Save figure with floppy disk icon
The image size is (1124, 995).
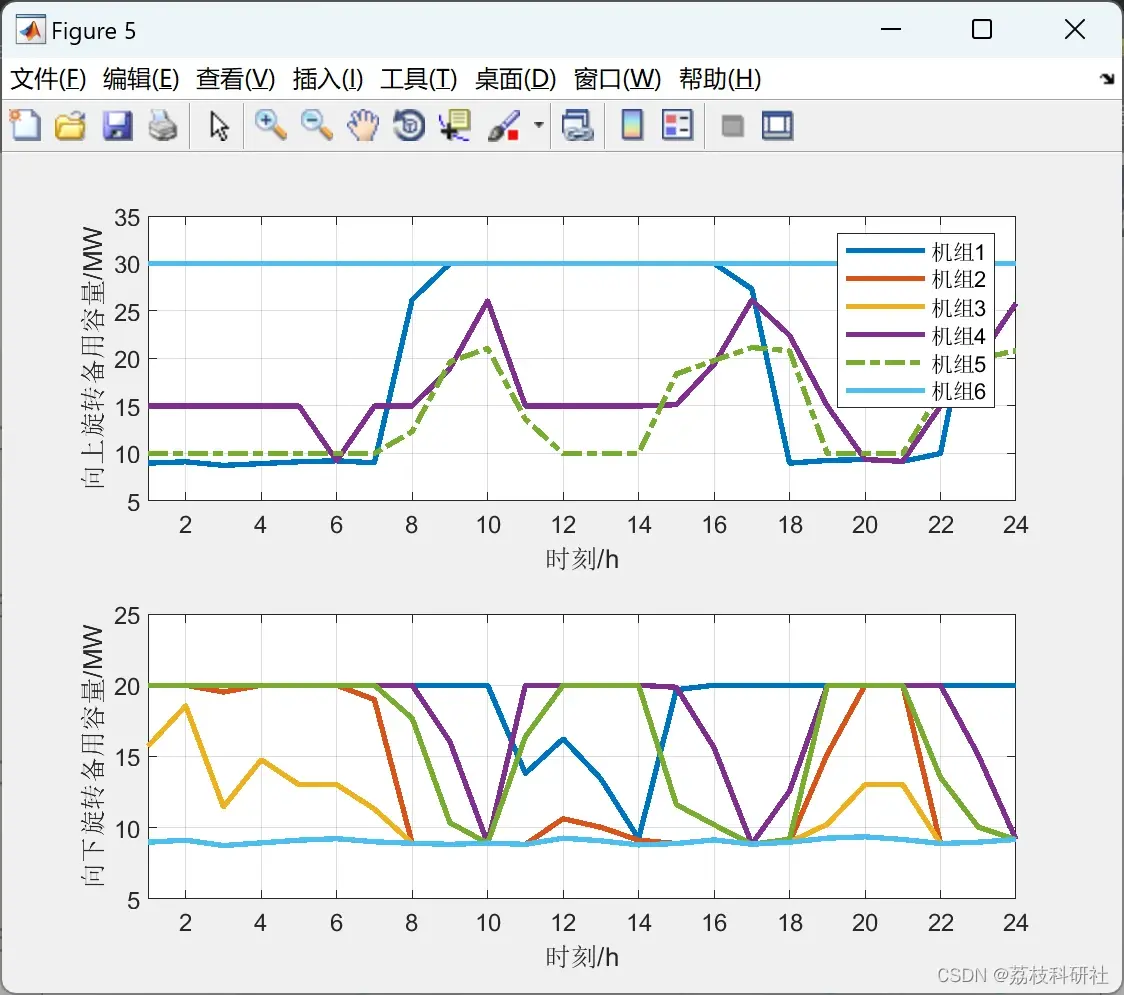(117, 125)
